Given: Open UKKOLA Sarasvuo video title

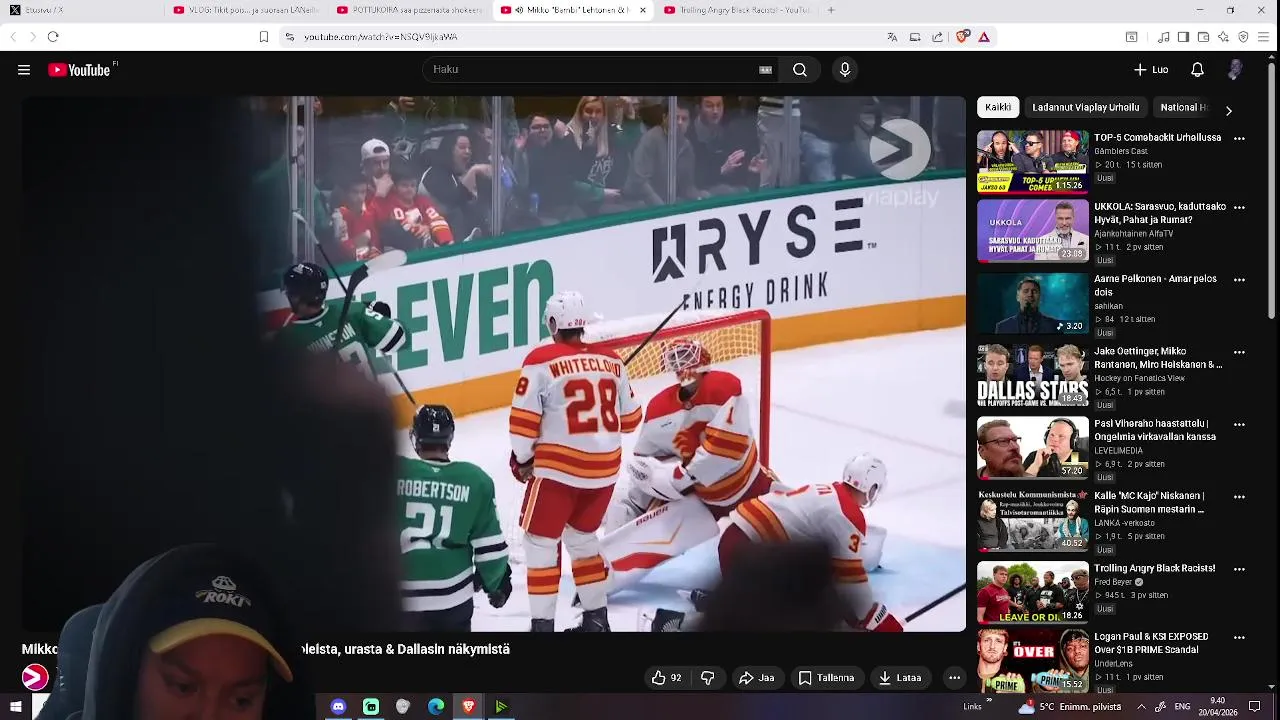Looking at the screenshot, I should 1159,214.
